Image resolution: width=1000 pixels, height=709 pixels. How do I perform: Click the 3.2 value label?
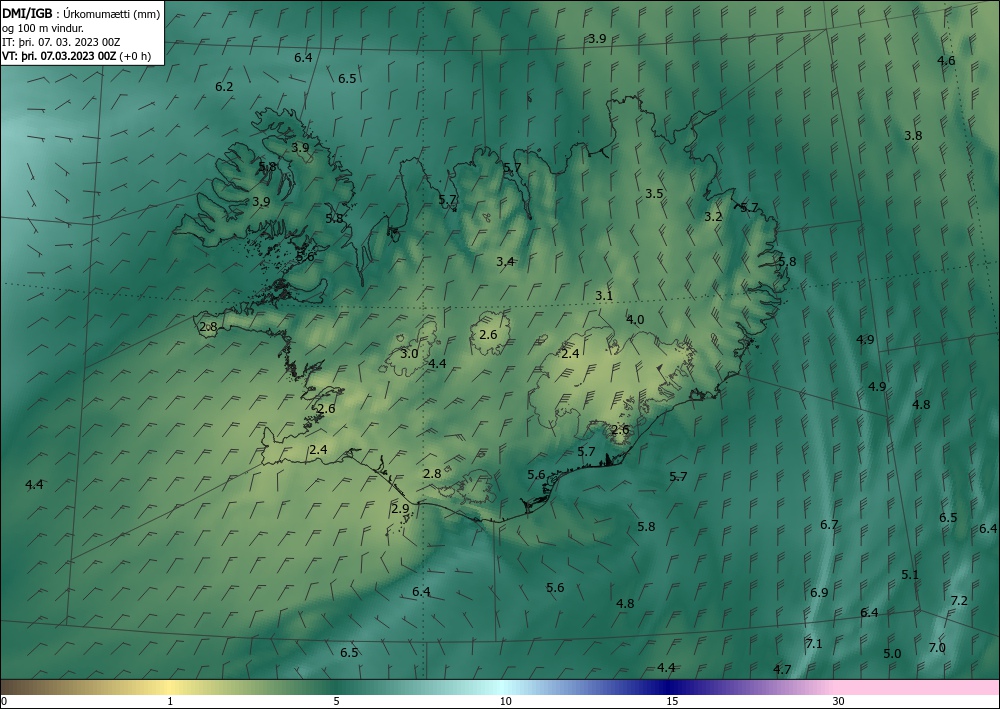713,217
